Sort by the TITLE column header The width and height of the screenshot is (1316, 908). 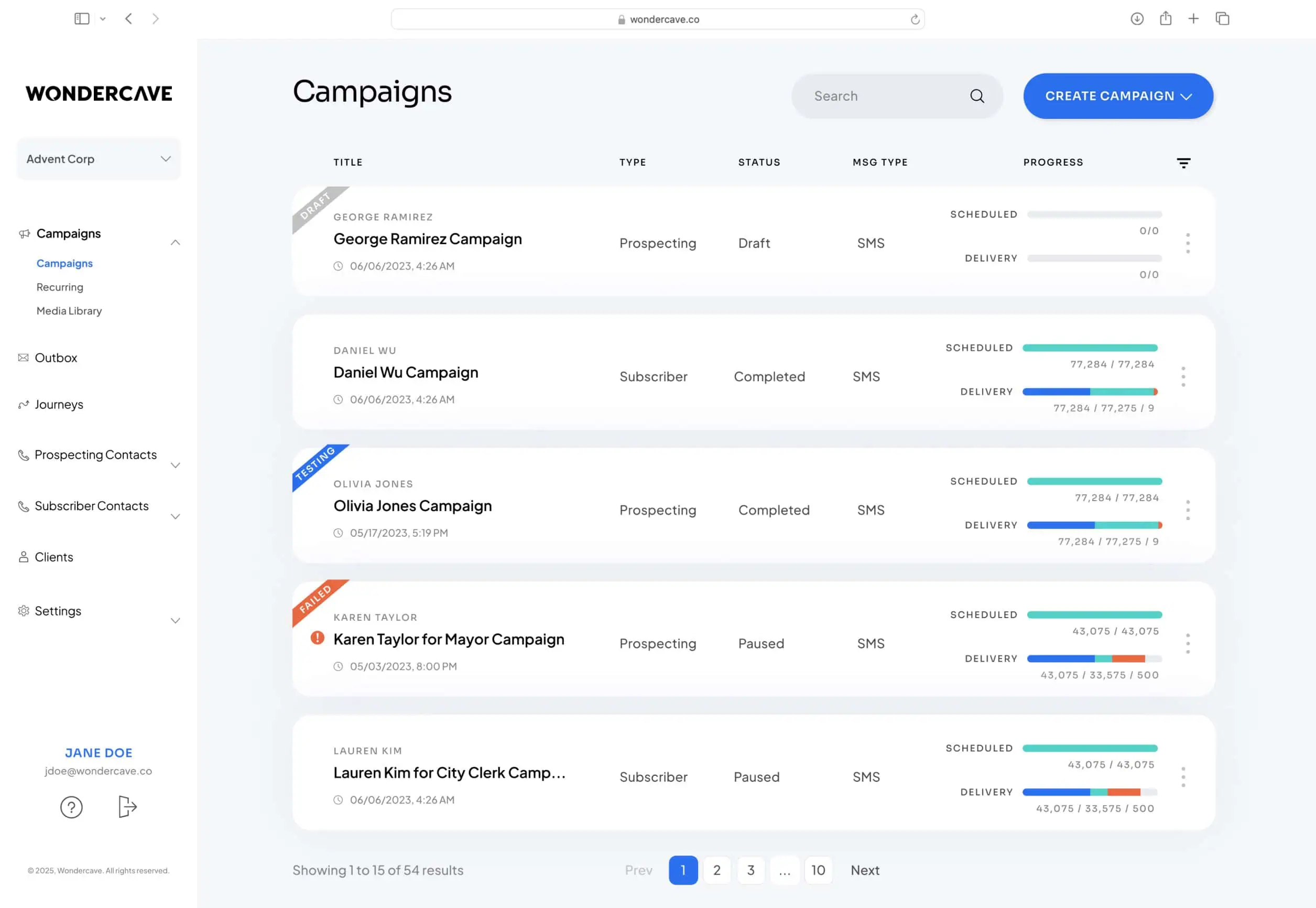pyautogui.click(x=348, y=162)
